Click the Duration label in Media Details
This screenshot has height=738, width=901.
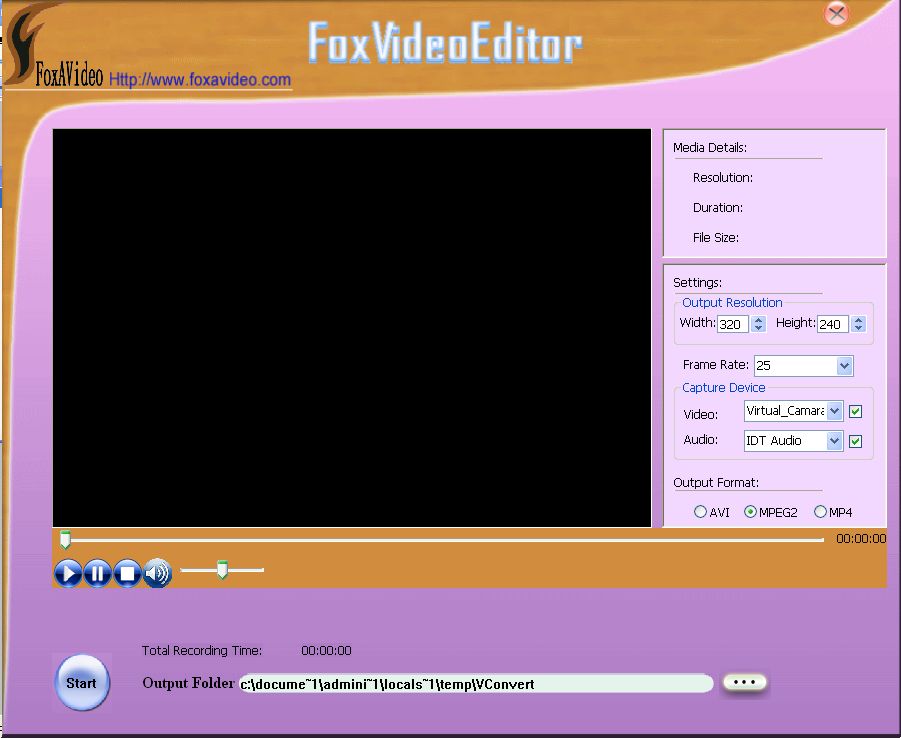718,207
